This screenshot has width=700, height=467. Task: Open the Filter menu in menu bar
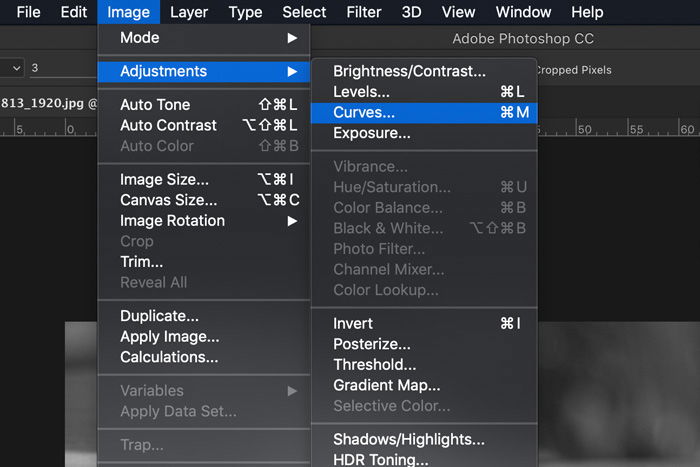(363, 12)
